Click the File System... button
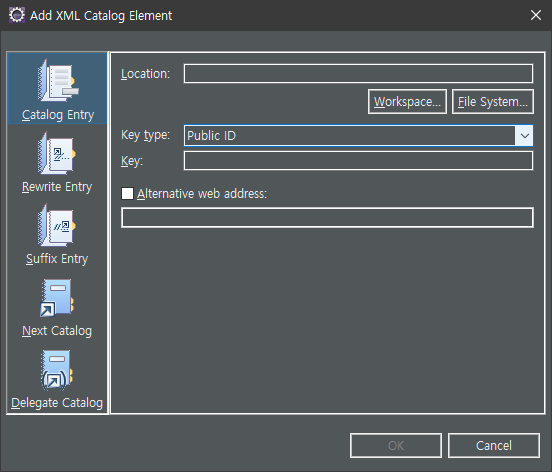 [x=493, y=102]
